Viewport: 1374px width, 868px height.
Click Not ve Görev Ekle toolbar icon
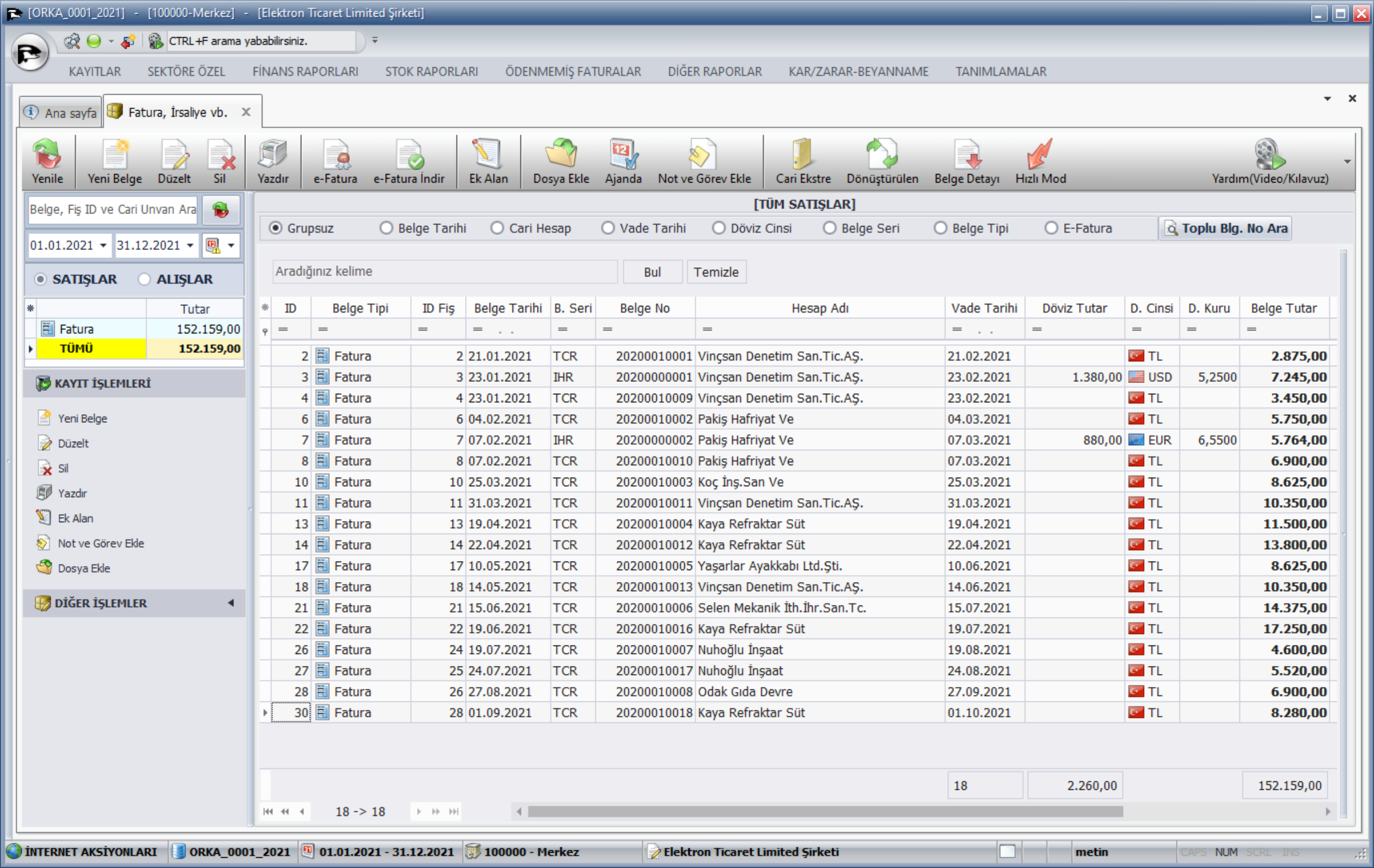click(x=704, y=162)
